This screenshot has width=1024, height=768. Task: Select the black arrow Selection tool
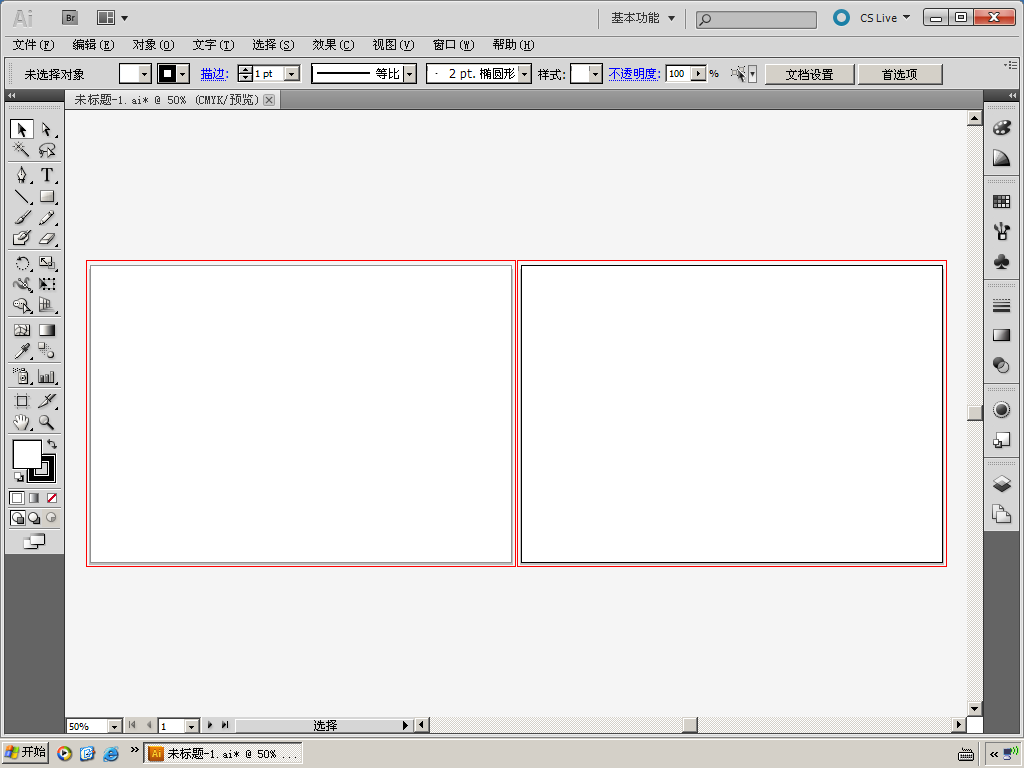tap(22, 129)
